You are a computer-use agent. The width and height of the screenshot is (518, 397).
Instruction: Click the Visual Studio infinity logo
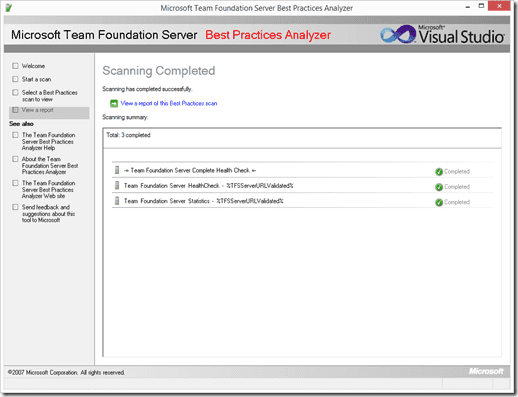pyautogui.click(x=398, y=34)
